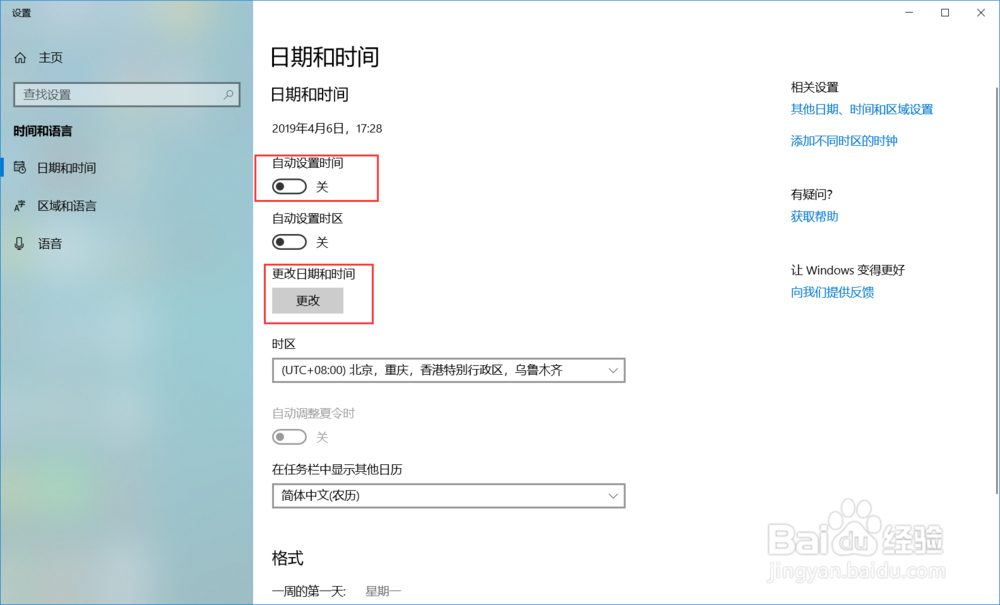Screen dimensions: 1000x605
Task: Open the 时区 timezone dropdown
Action: pyautogui.click(x=448, y=370)
